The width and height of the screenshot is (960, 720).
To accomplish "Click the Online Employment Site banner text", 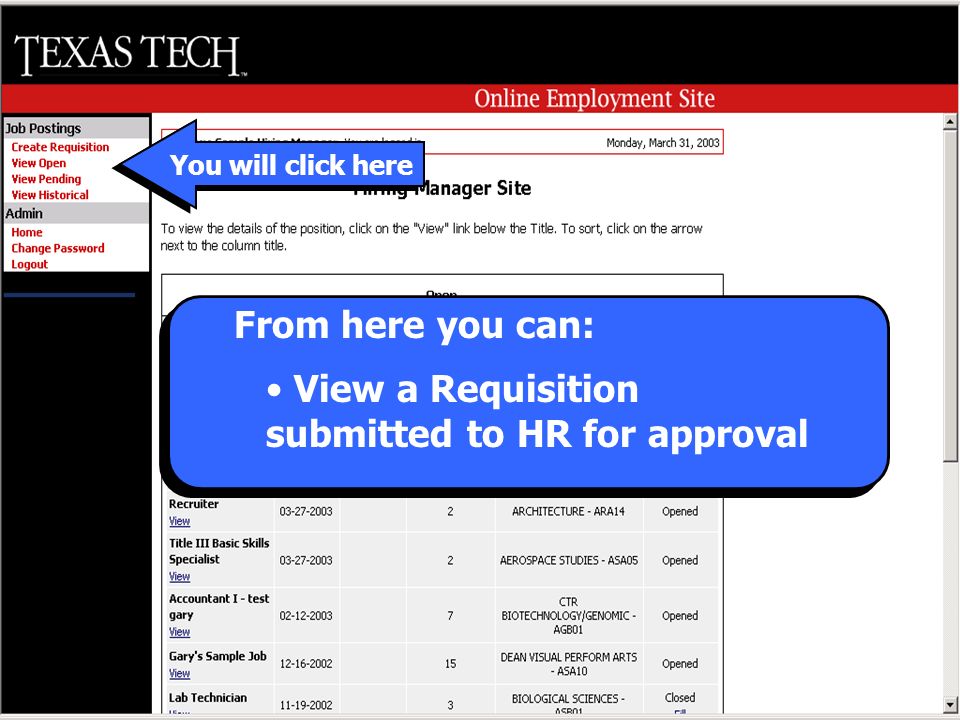I will point(594,99).
